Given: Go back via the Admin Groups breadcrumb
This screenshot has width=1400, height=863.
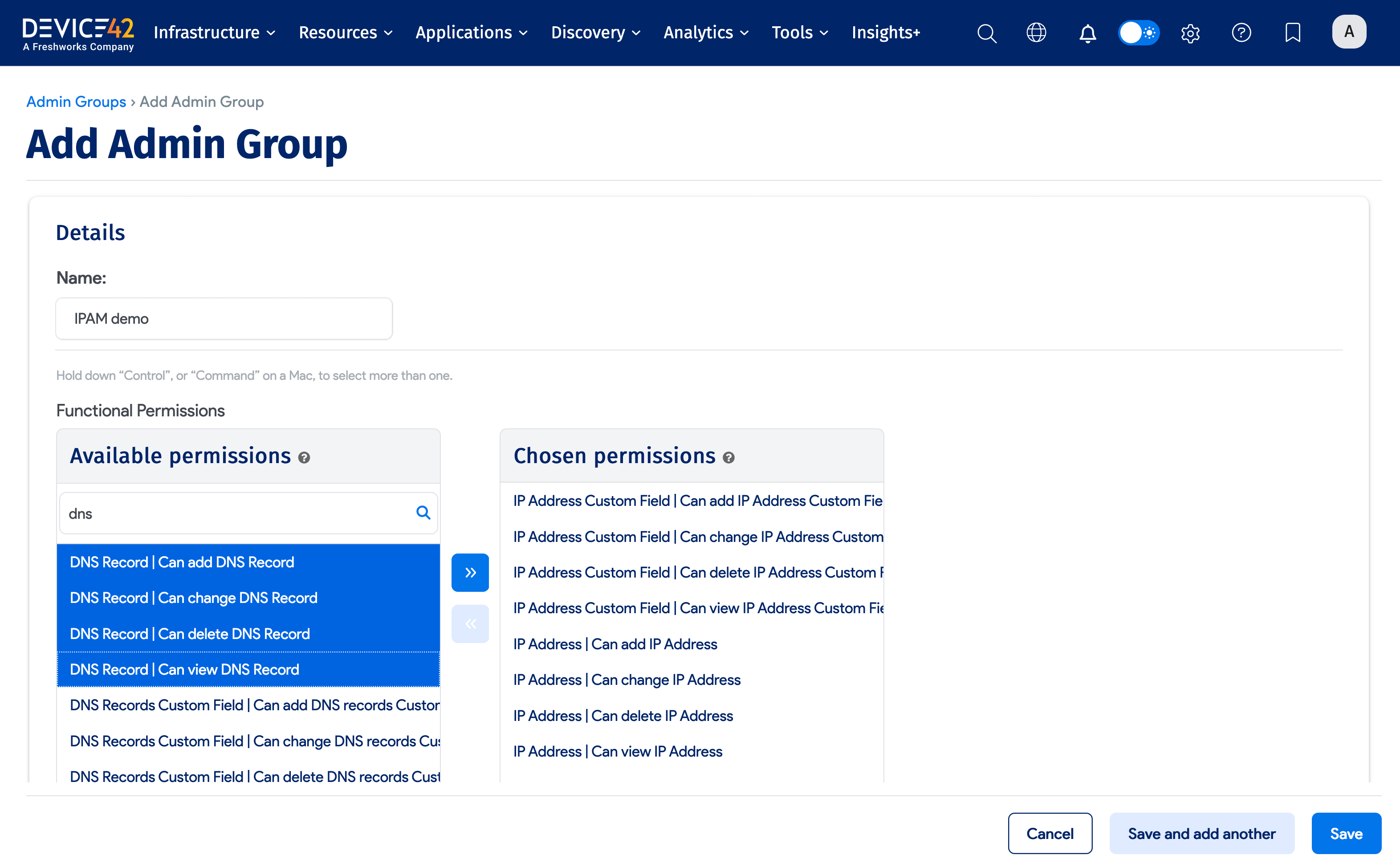Looking at the screenshot, I should [76, 101].
